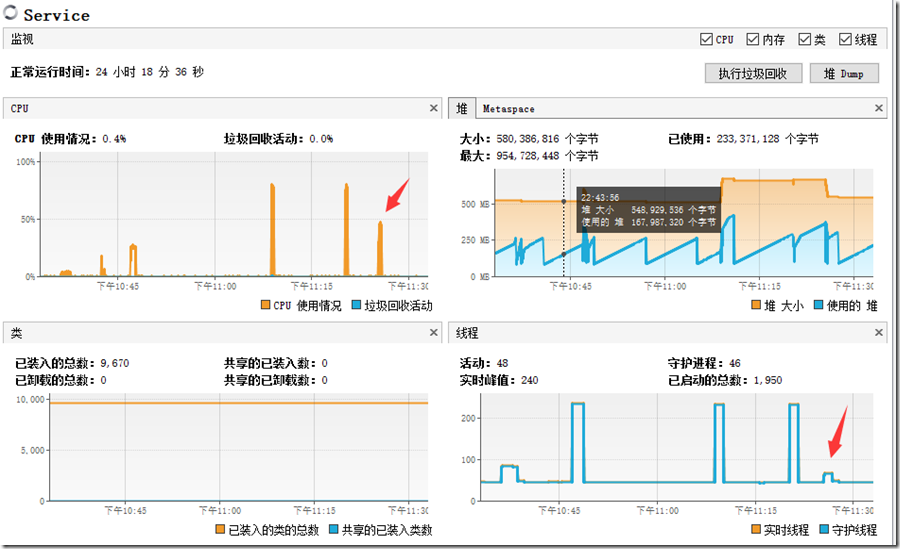Click the 守护进程 46 value
The height and width of the screenshot is (549, 900).
[735, 364]
